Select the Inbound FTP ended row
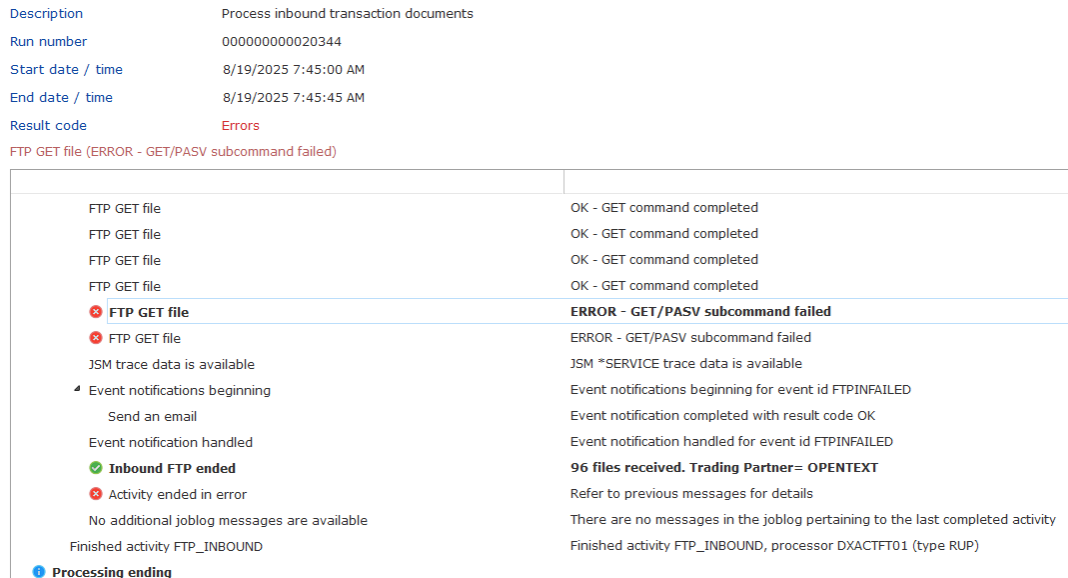Screen dimensions: 1068x578 tap(172, 467)
